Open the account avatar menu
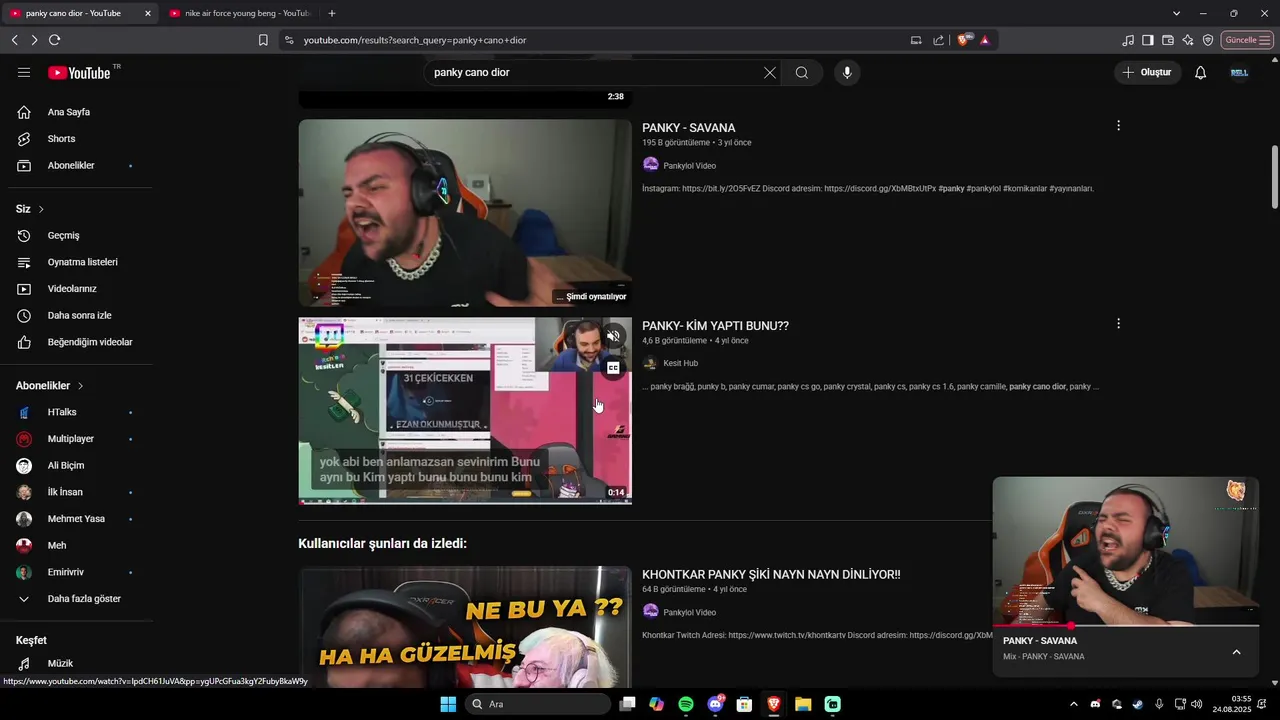This screenshot has height=720, width=1280. point(1239,73)
